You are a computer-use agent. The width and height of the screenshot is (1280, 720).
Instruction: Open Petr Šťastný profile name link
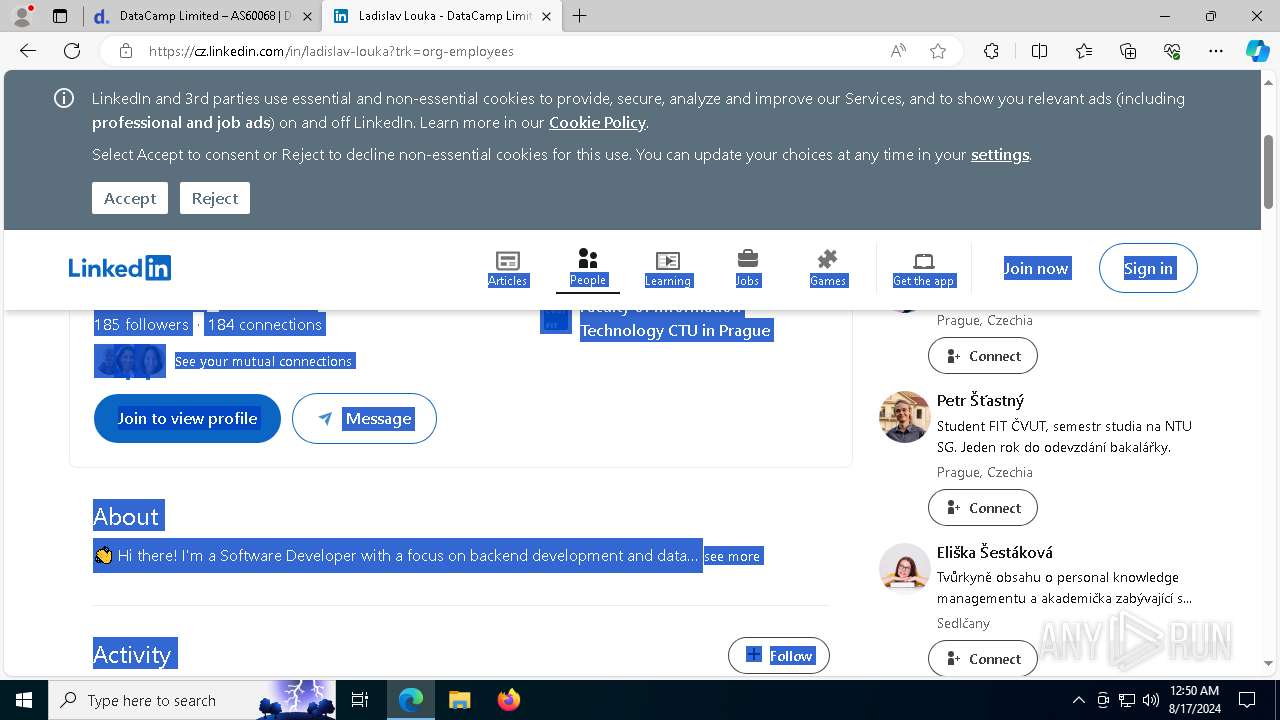[980, 400]
